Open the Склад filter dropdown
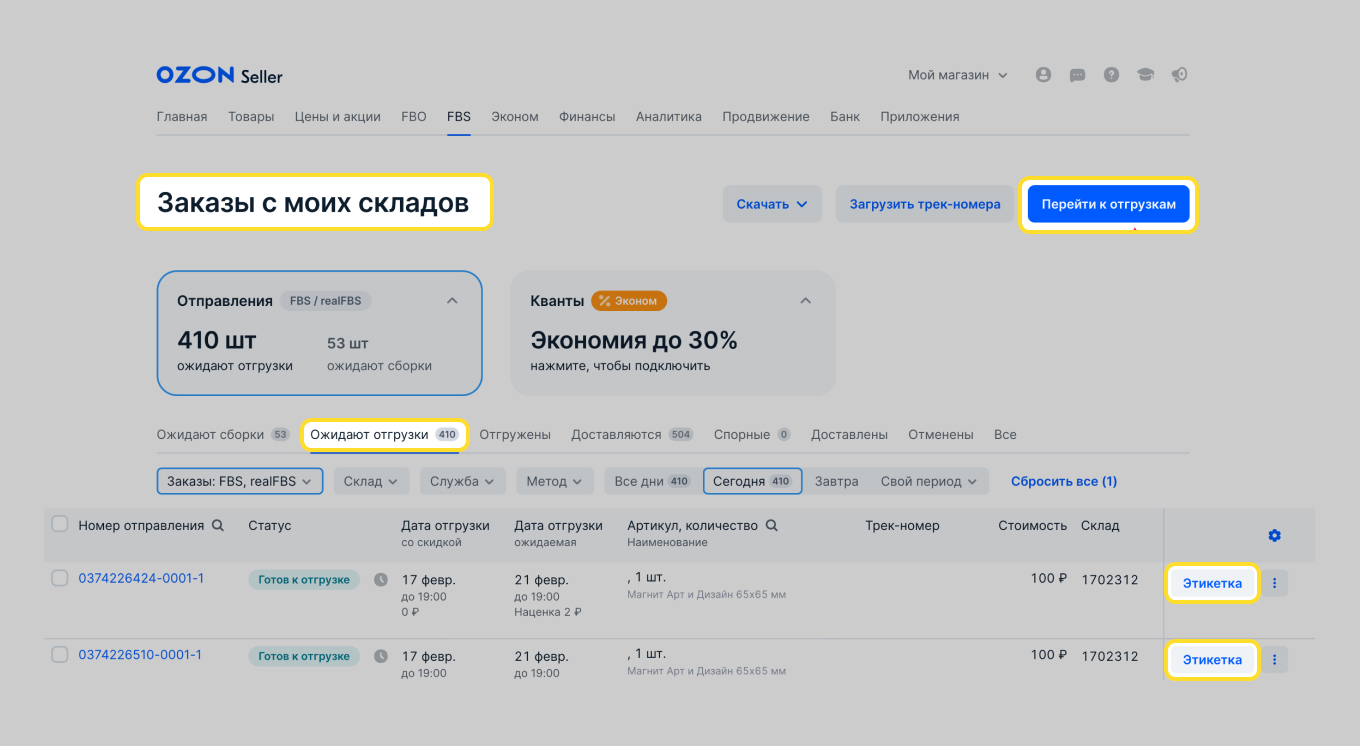 [x=371, y=480]
